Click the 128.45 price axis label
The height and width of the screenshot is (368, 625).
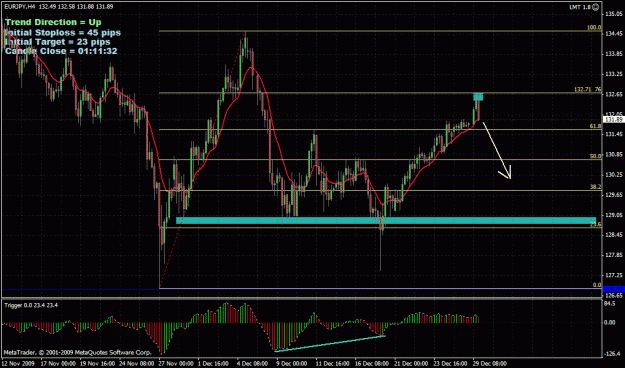point(614,235)
